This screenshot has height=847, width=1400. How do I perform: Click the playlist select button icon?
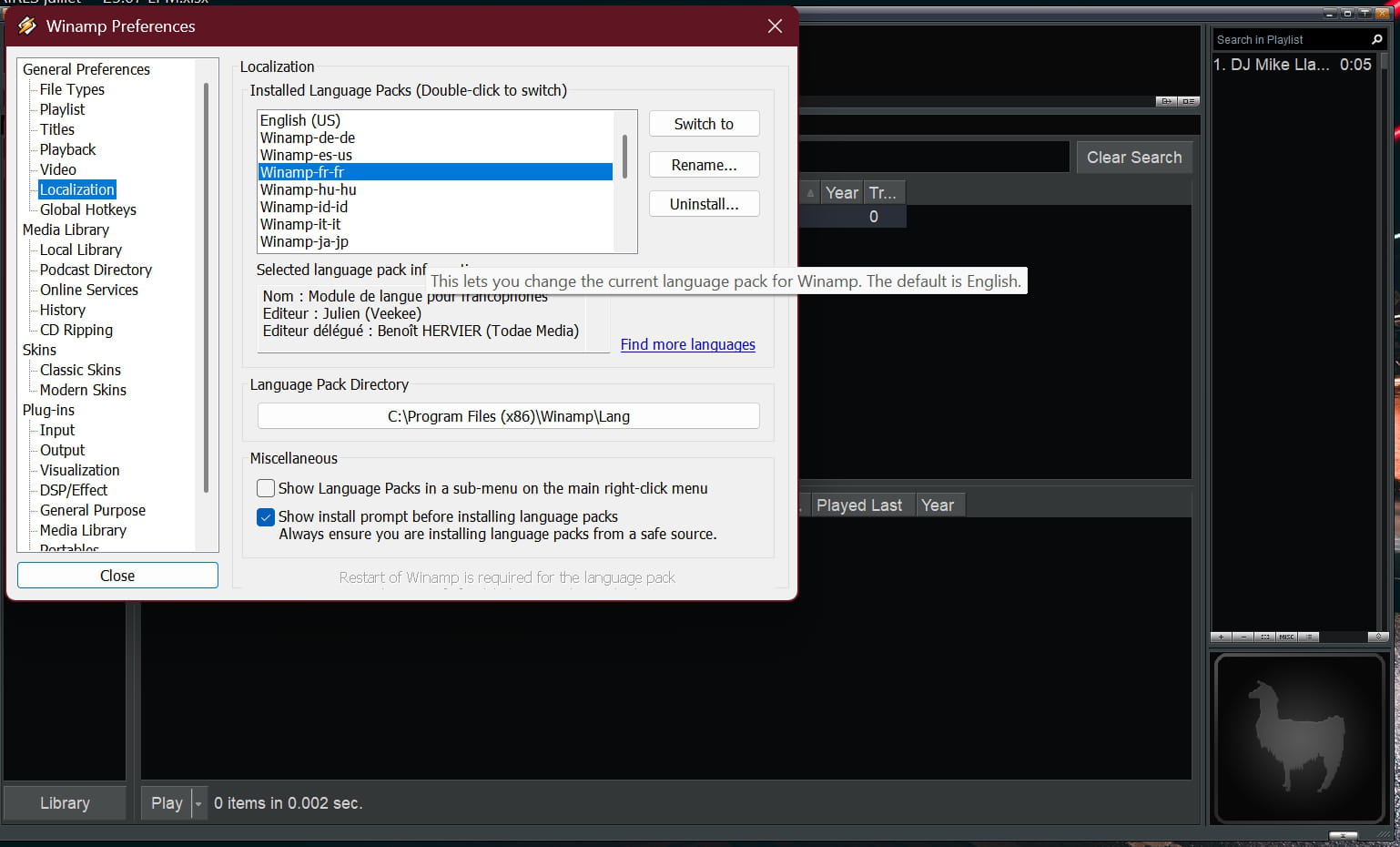coord(1264,637)
